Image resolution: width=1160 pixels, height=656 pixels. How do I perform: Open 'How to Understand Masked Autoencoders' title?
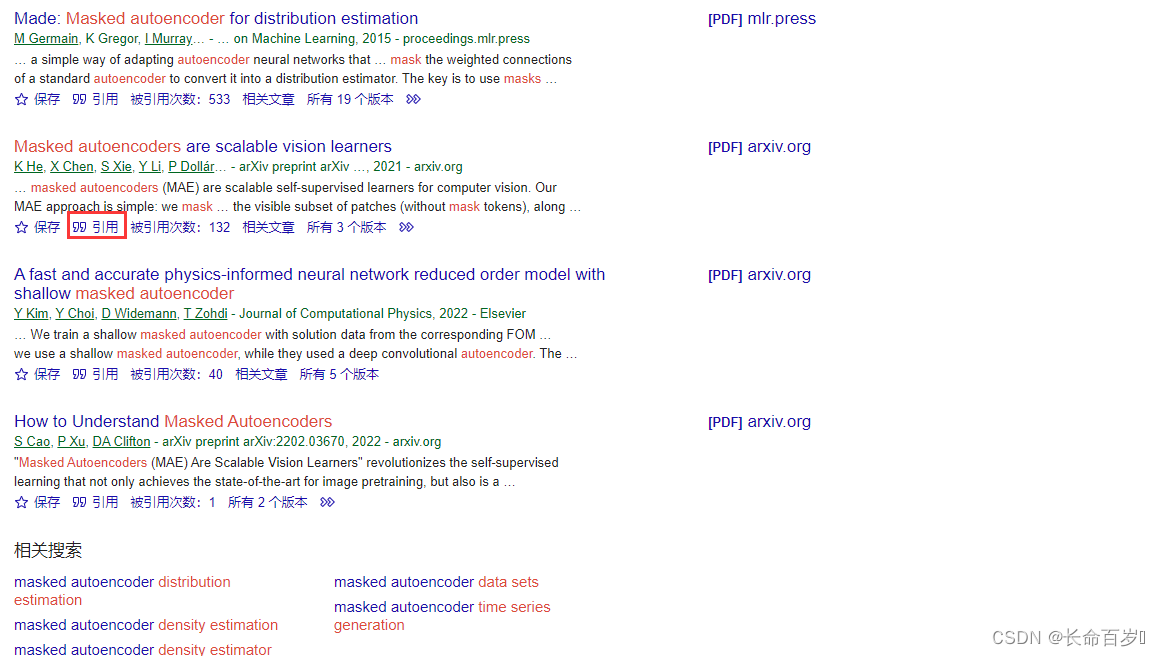coord(173,422)
